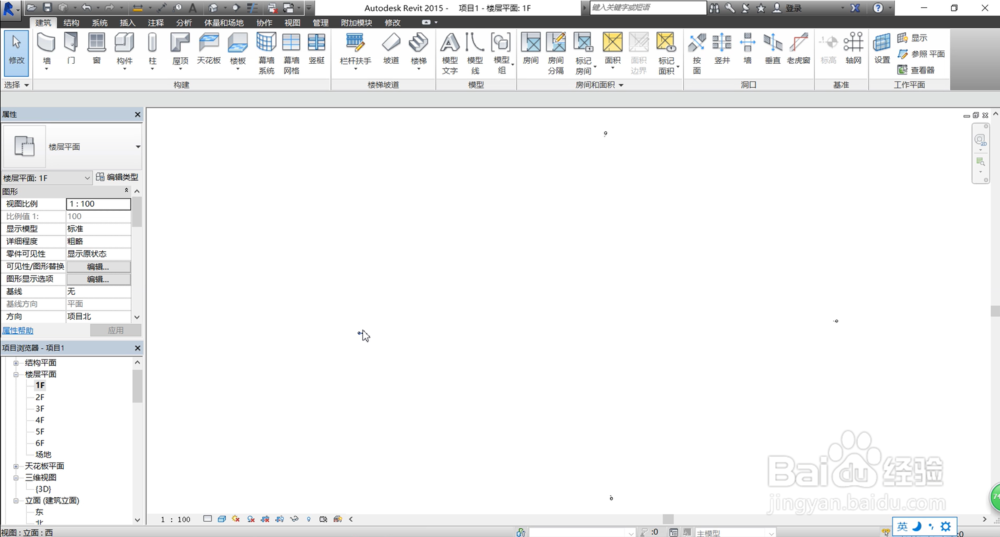This screenshot has height=537, width=1000.
Task: Select the 幕墙系统 curtain system tool
Action: point(266,53)
